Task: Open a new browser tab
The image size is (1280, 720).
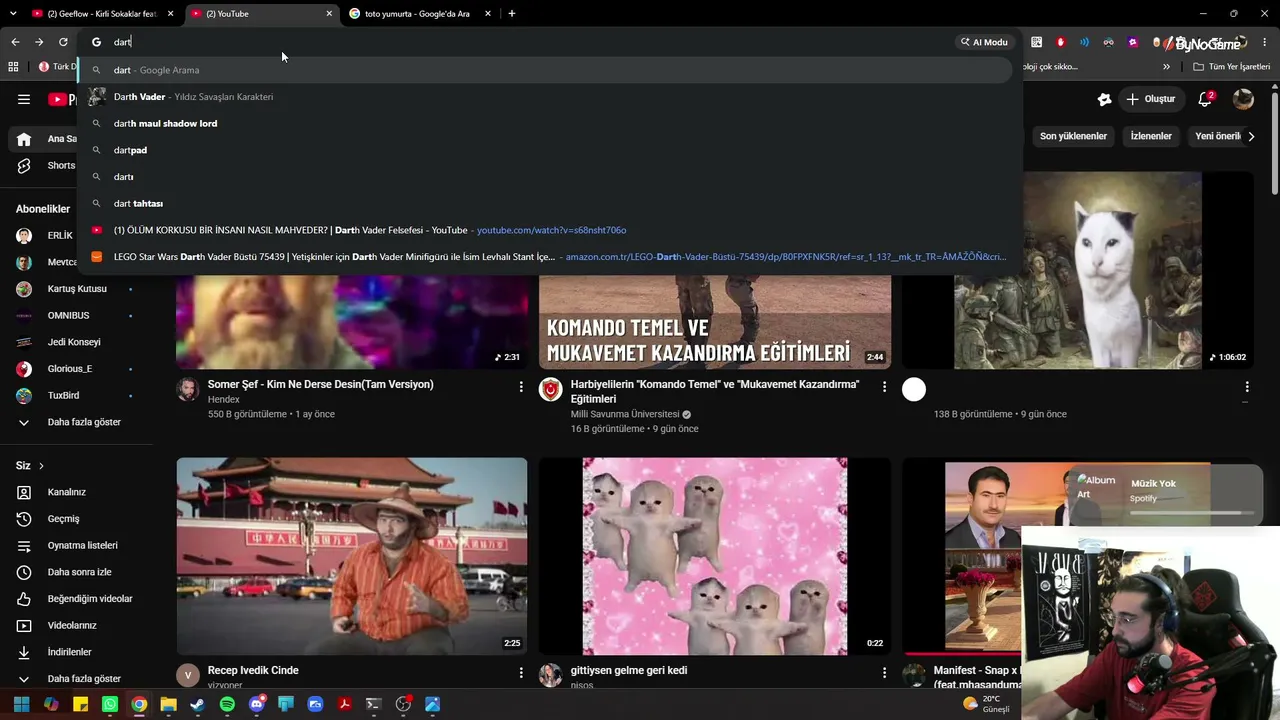Action: (511, 14)
